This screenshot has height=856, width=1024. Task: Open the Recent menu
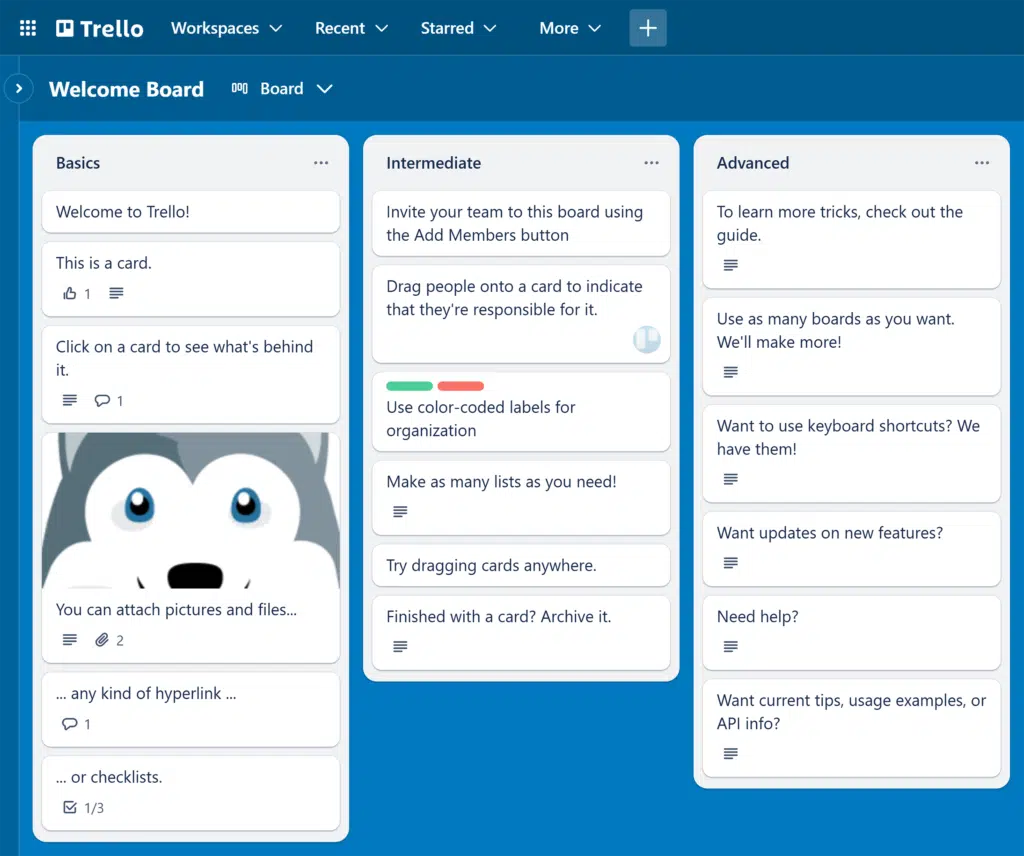click(x=351, y=28)
